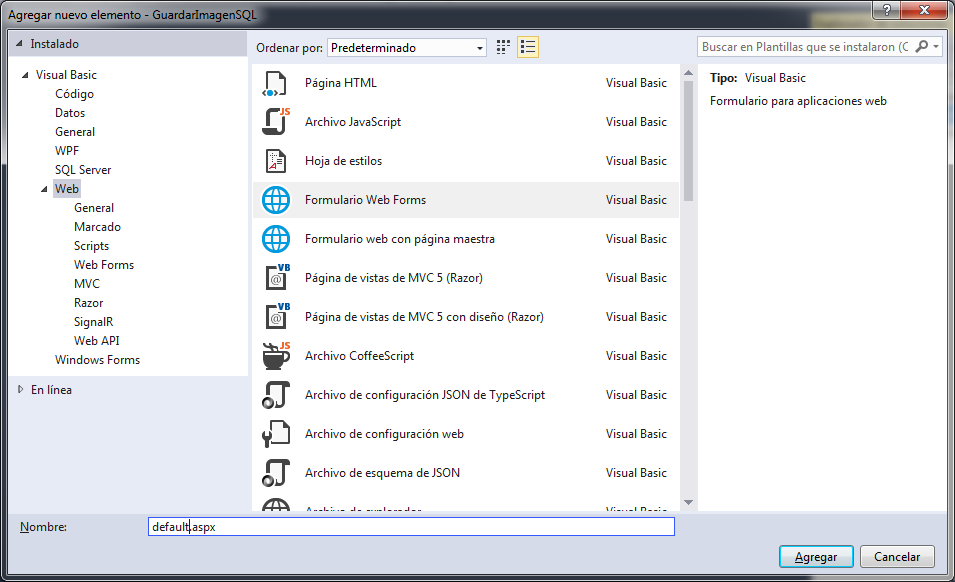Viewport: 955px width, 582px height.
Task: Select the Web Forms category
Action: [104, 265]
